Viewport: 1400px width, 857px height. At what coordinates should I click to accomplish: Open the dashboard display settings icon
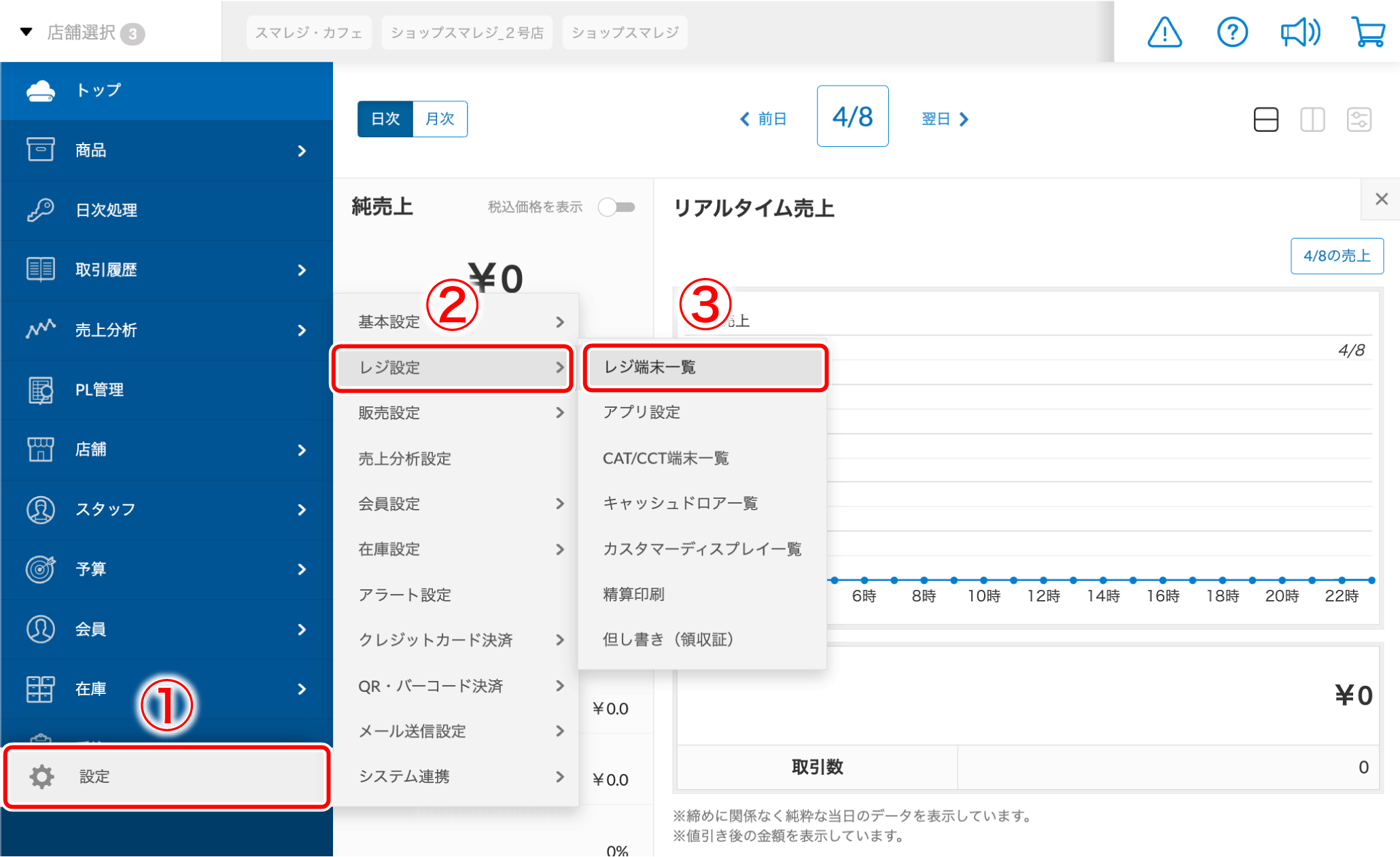[1359, 120]
